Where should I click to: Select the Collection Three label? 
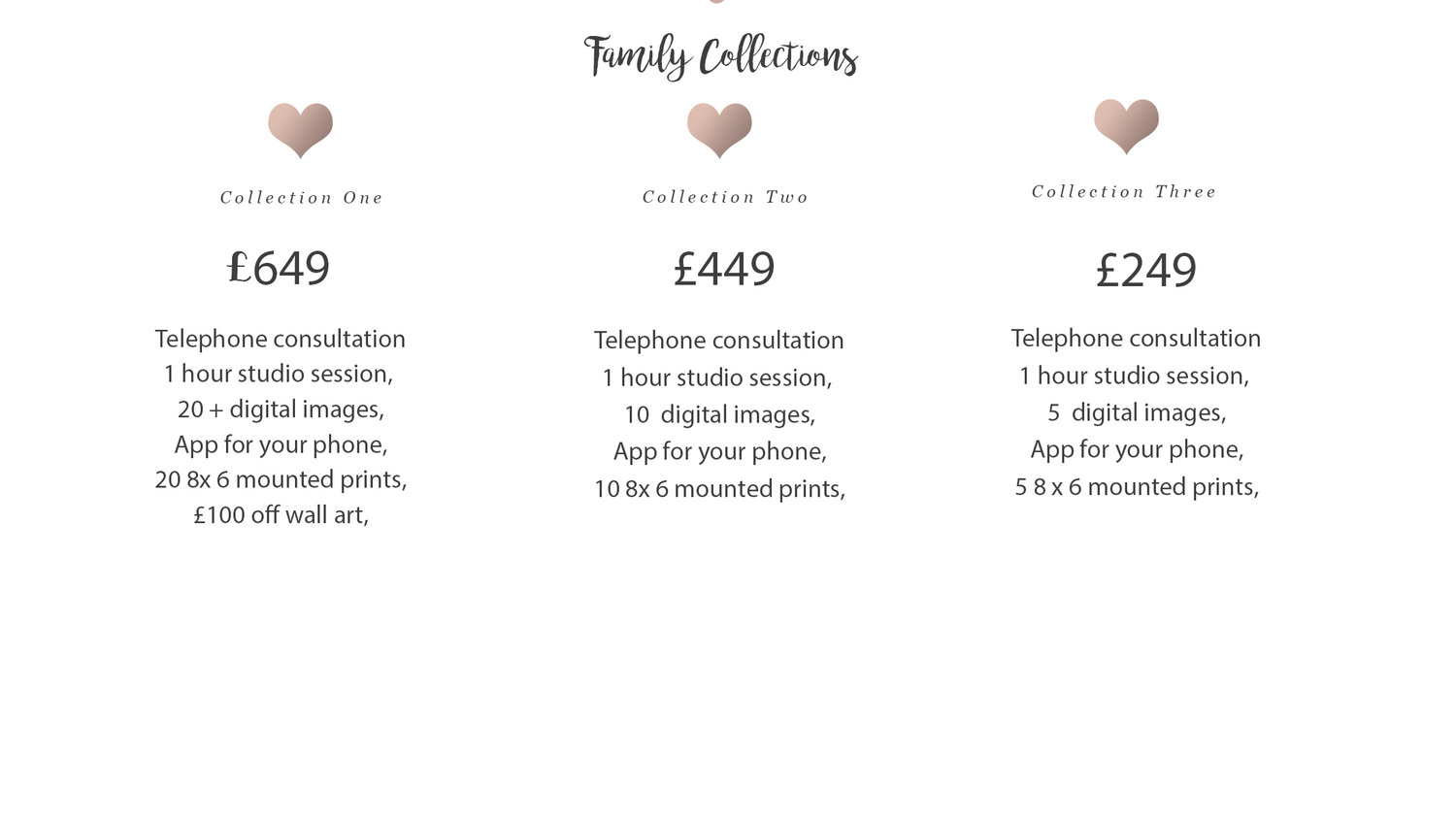(x=1124, y=192)
